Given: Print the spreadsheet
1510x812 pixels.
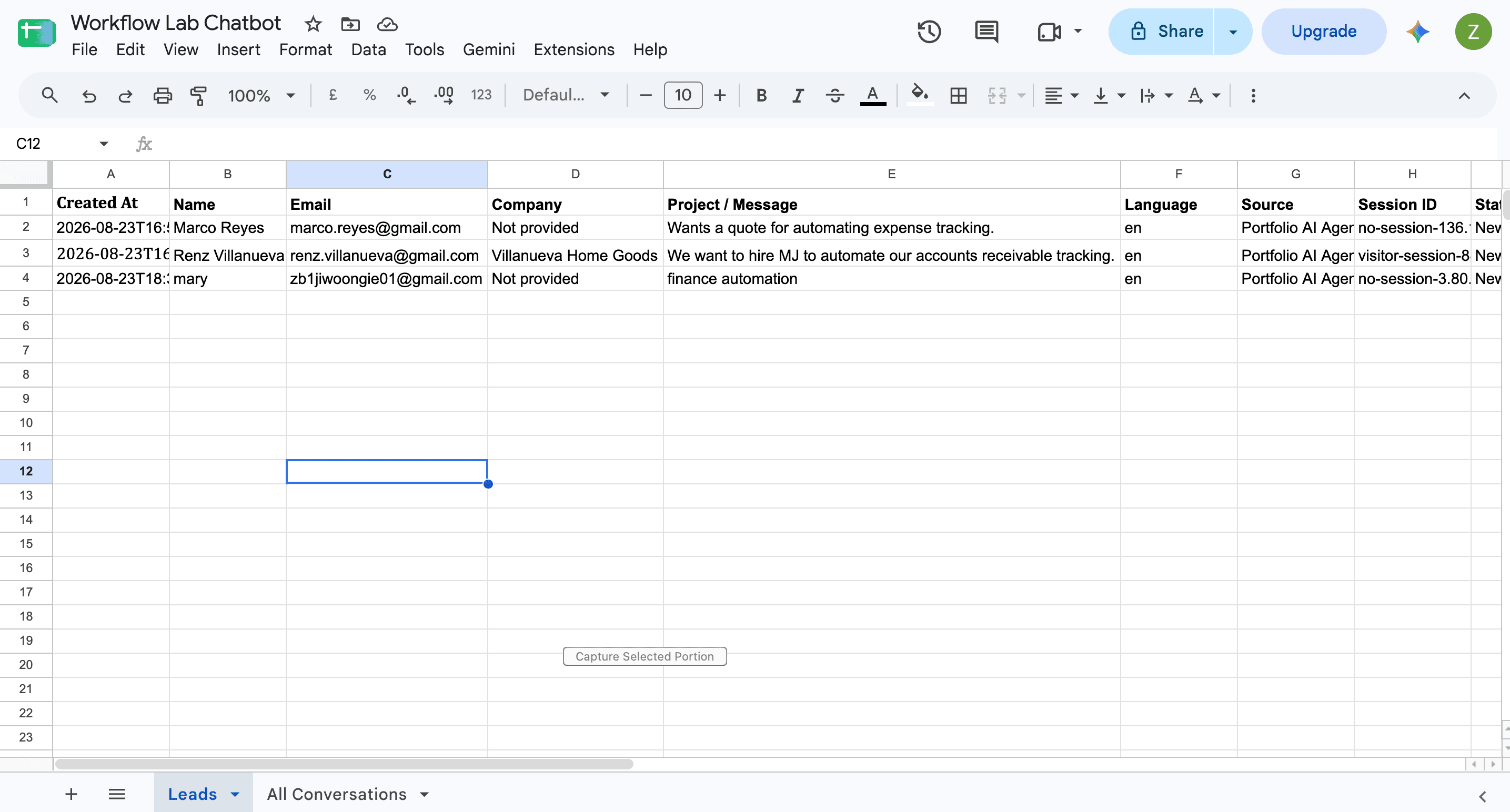Looking at the screenshot, I should pyautogui.click(x=163, y=95).
